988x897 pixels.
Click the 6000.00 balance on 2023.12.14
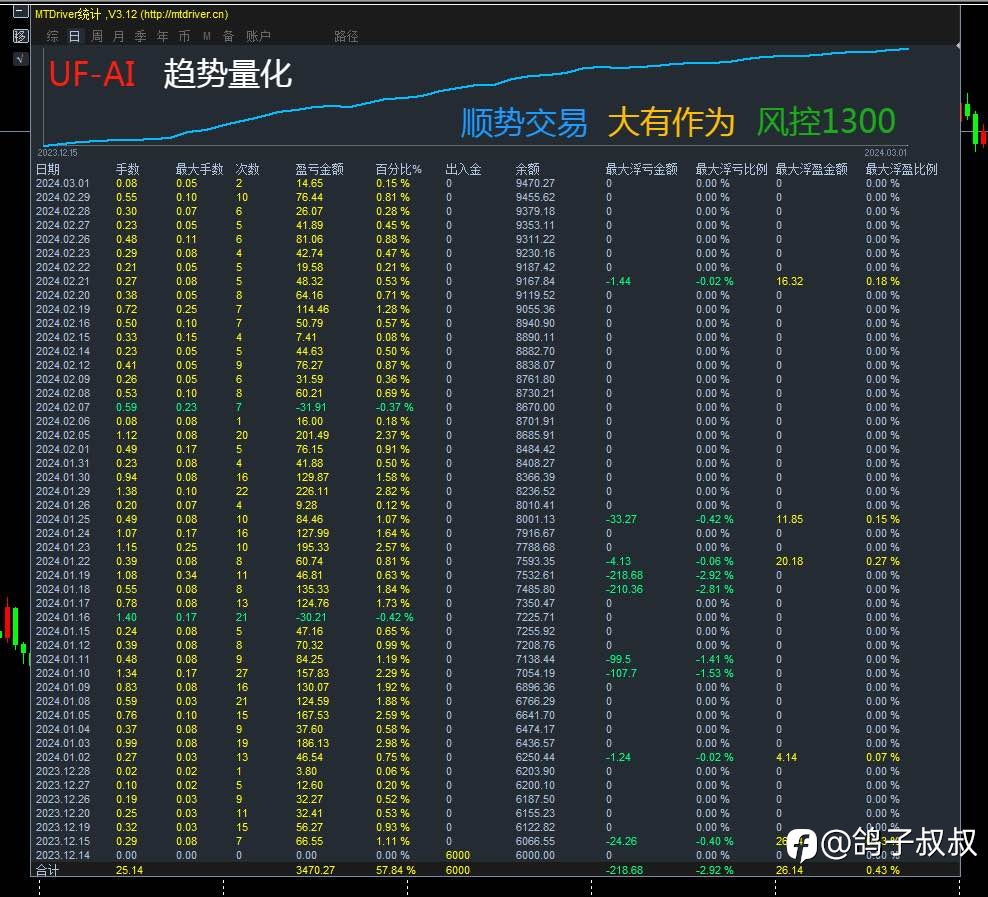pyautogui.click(x=535, y=855)
